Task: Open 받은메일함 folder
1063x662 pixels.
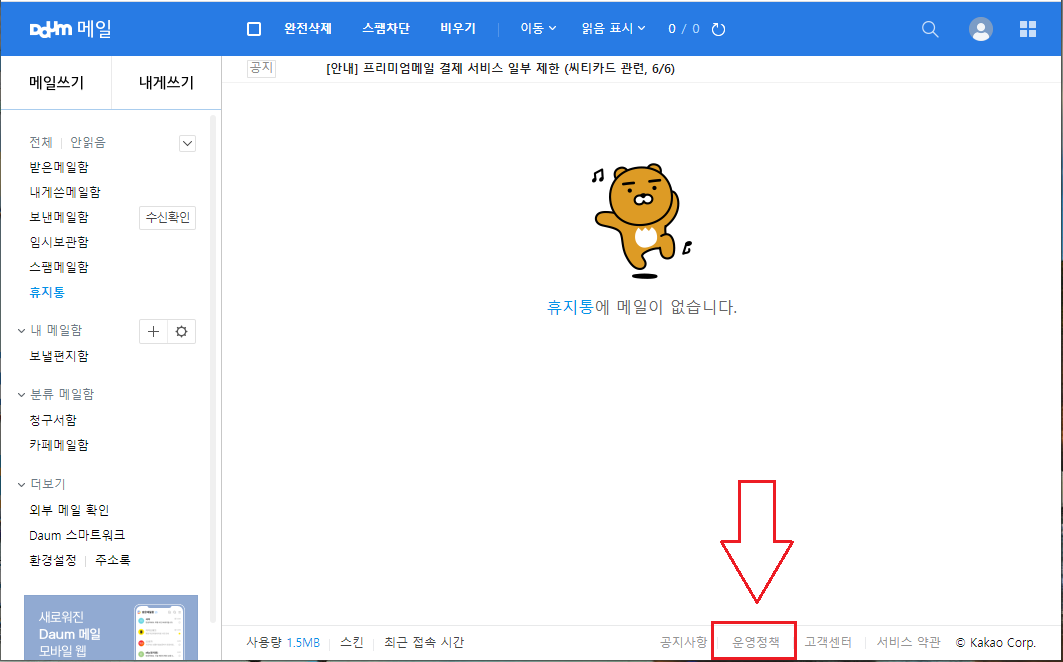Action: (x=59, y=167)
